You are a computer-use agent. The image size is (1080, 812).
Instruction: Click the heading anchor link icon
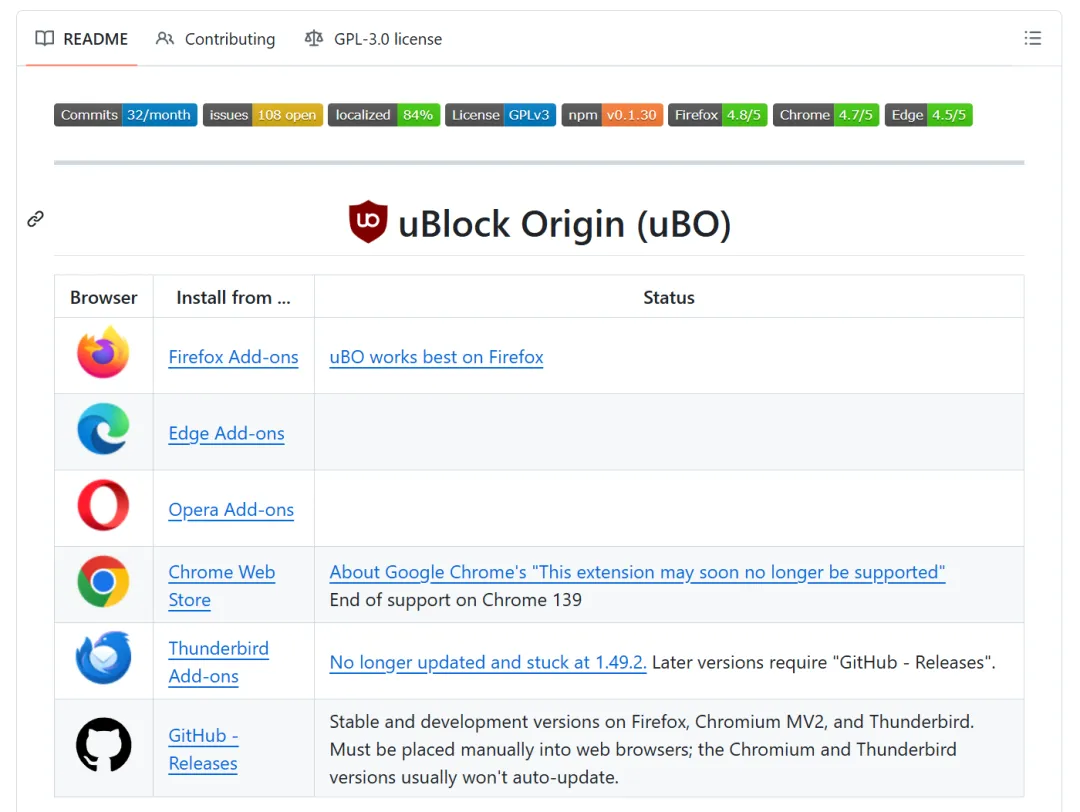pyautogui.click(x=36, y=219)
